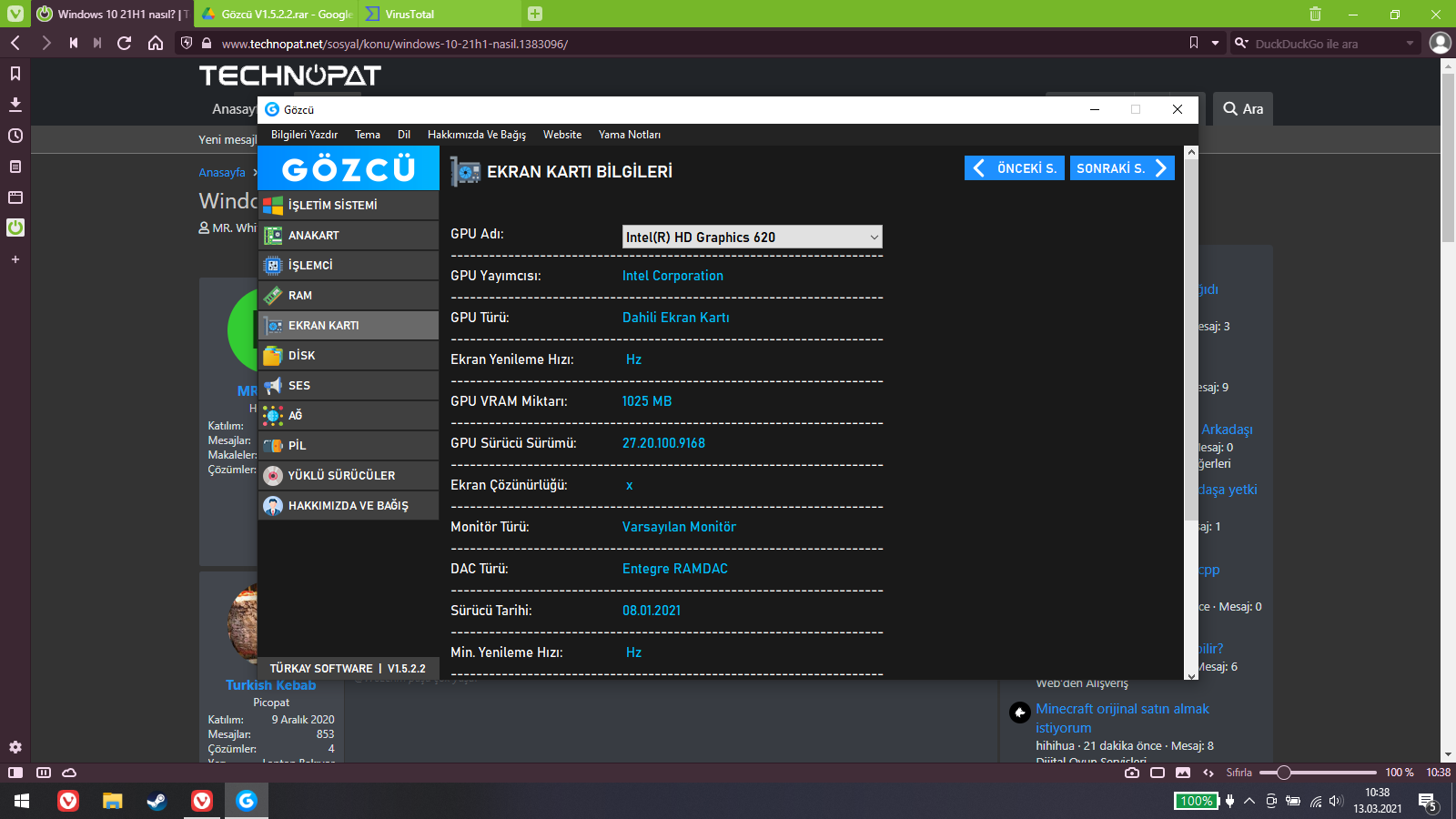Open the Downloads side panel

15,105
